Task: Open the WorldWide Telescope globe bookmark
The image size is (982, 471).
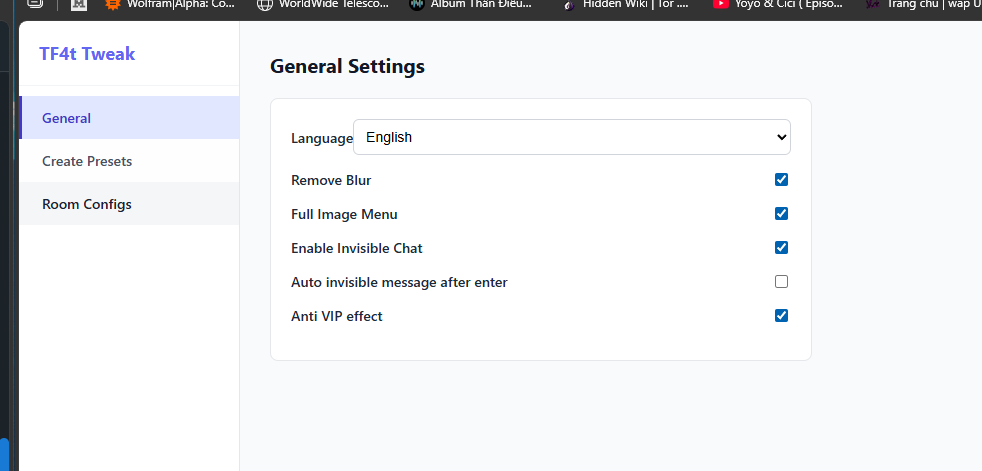Action: (266, 4)
